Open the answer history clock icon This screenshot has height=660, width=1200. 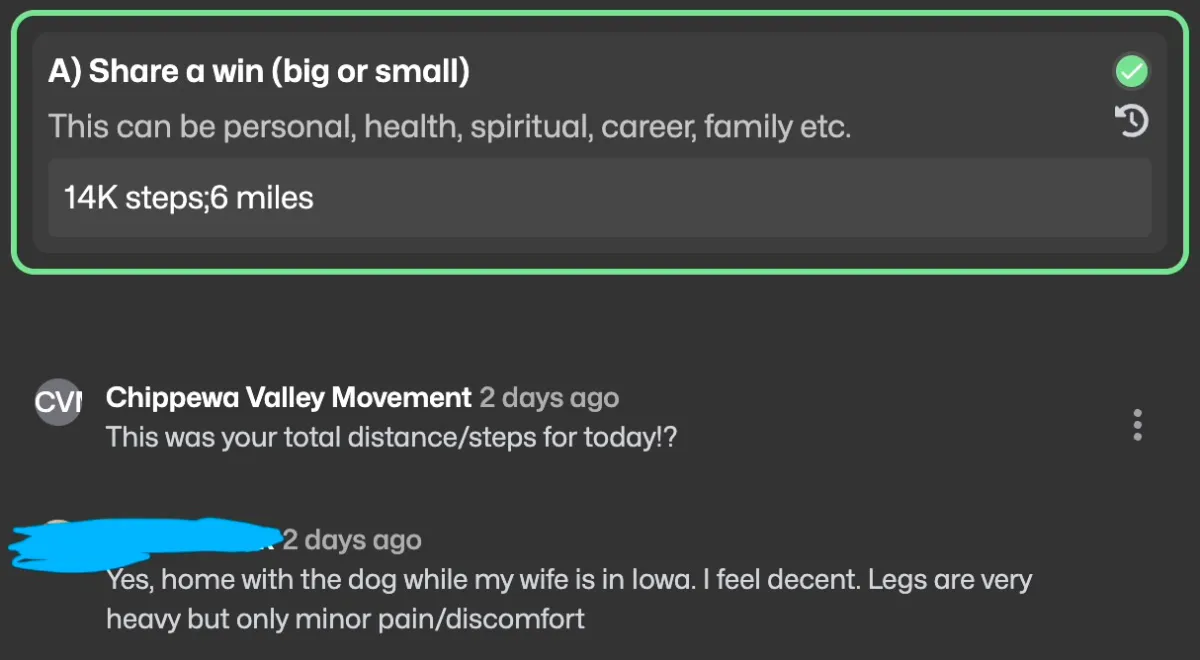1131,122
